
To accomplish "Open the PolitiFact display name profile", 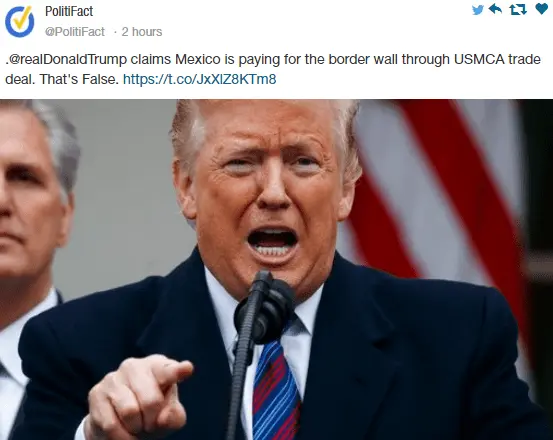I will [x=69, y=11].
